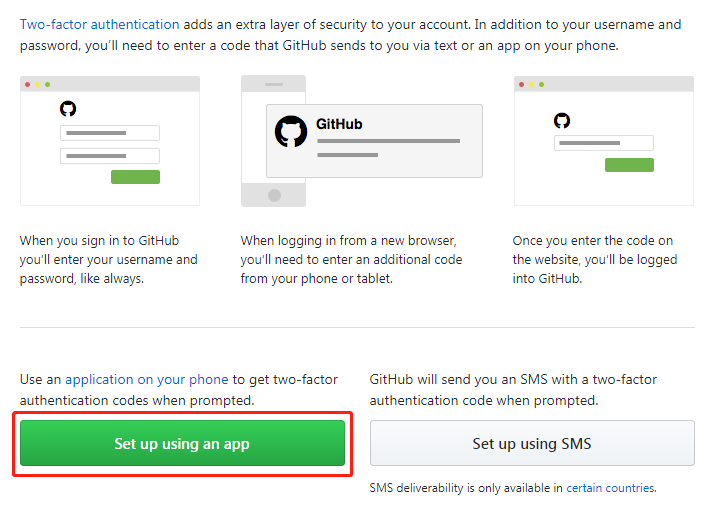Click the red window dot in the right illustration

click(x=522, y=85)
